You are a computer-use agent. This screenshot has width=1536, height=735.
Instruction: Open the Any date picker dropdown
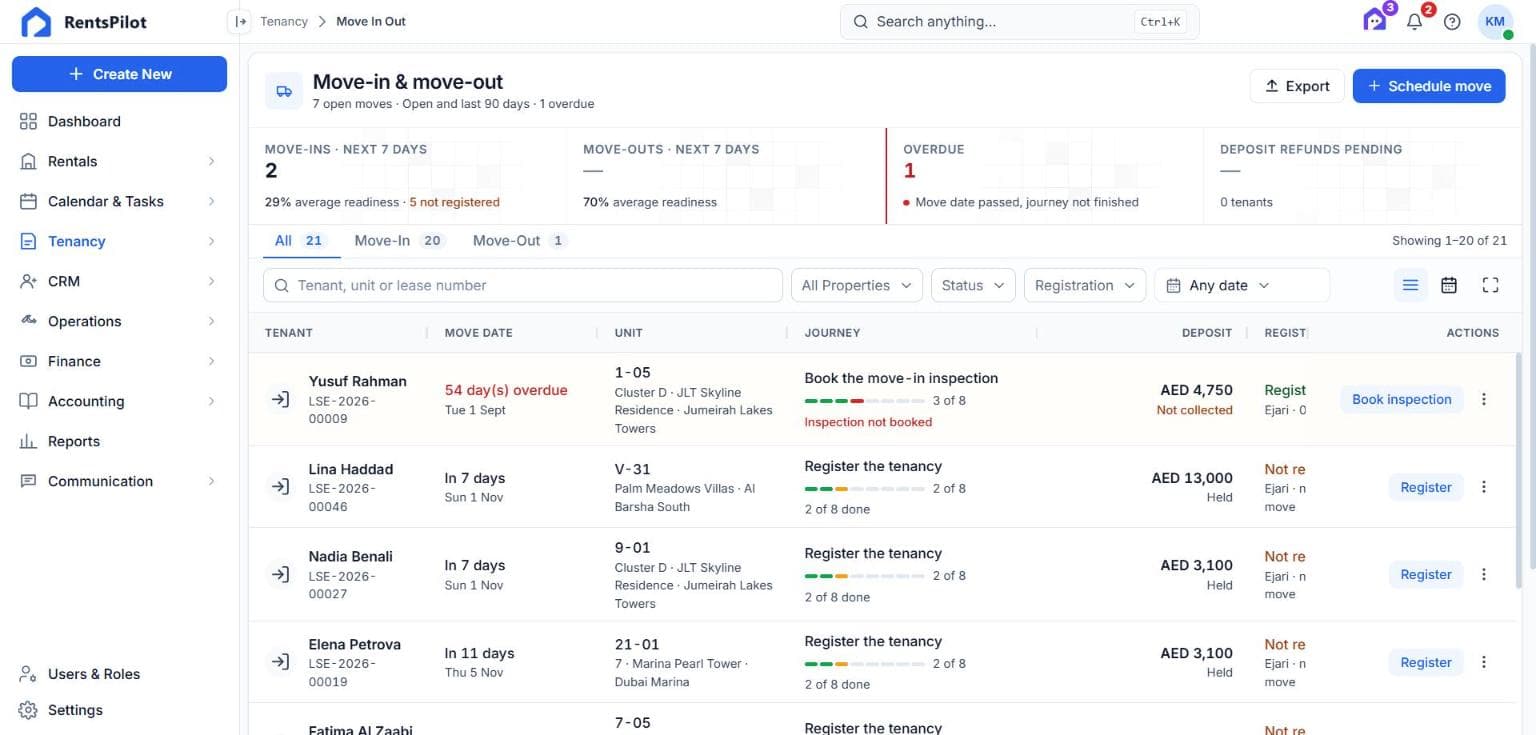(x=1242, y=285)
